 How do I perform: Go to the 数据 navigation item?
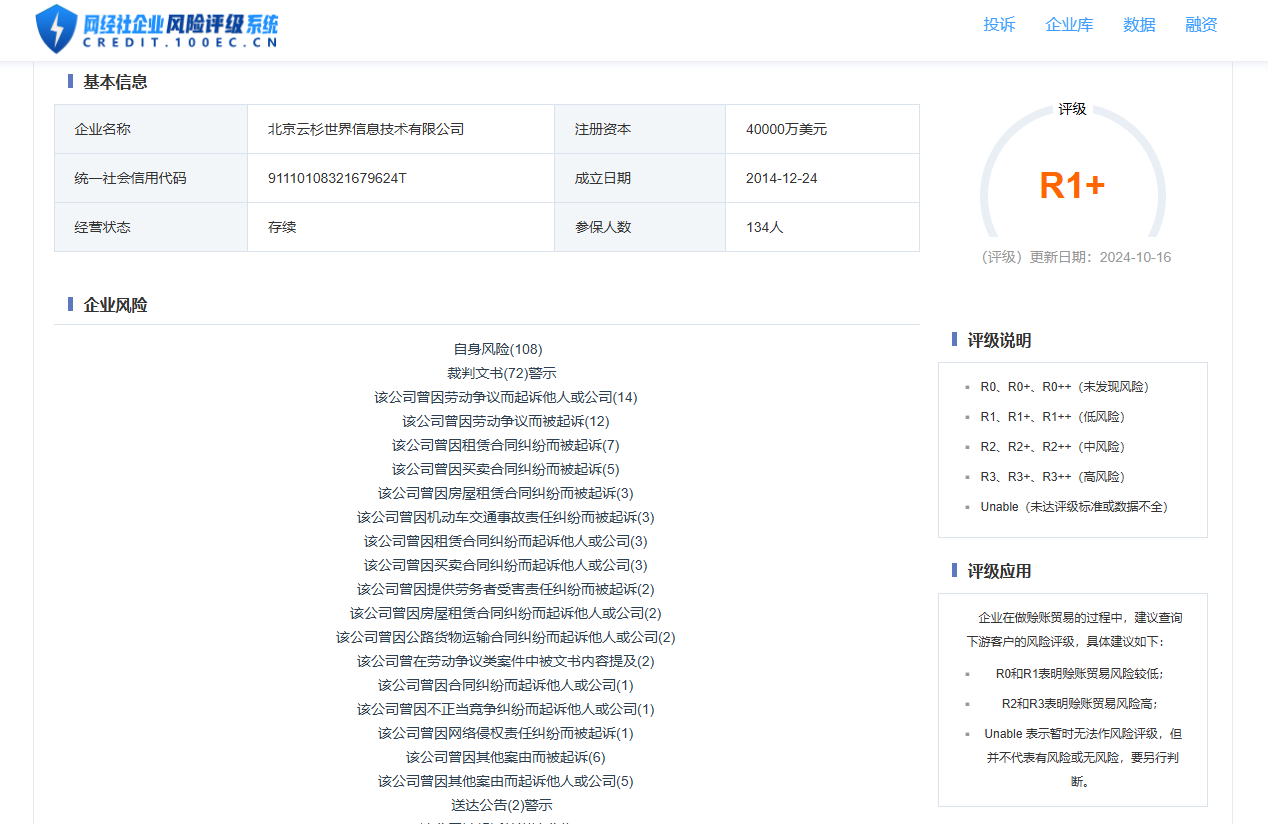tap(1139, 25)
